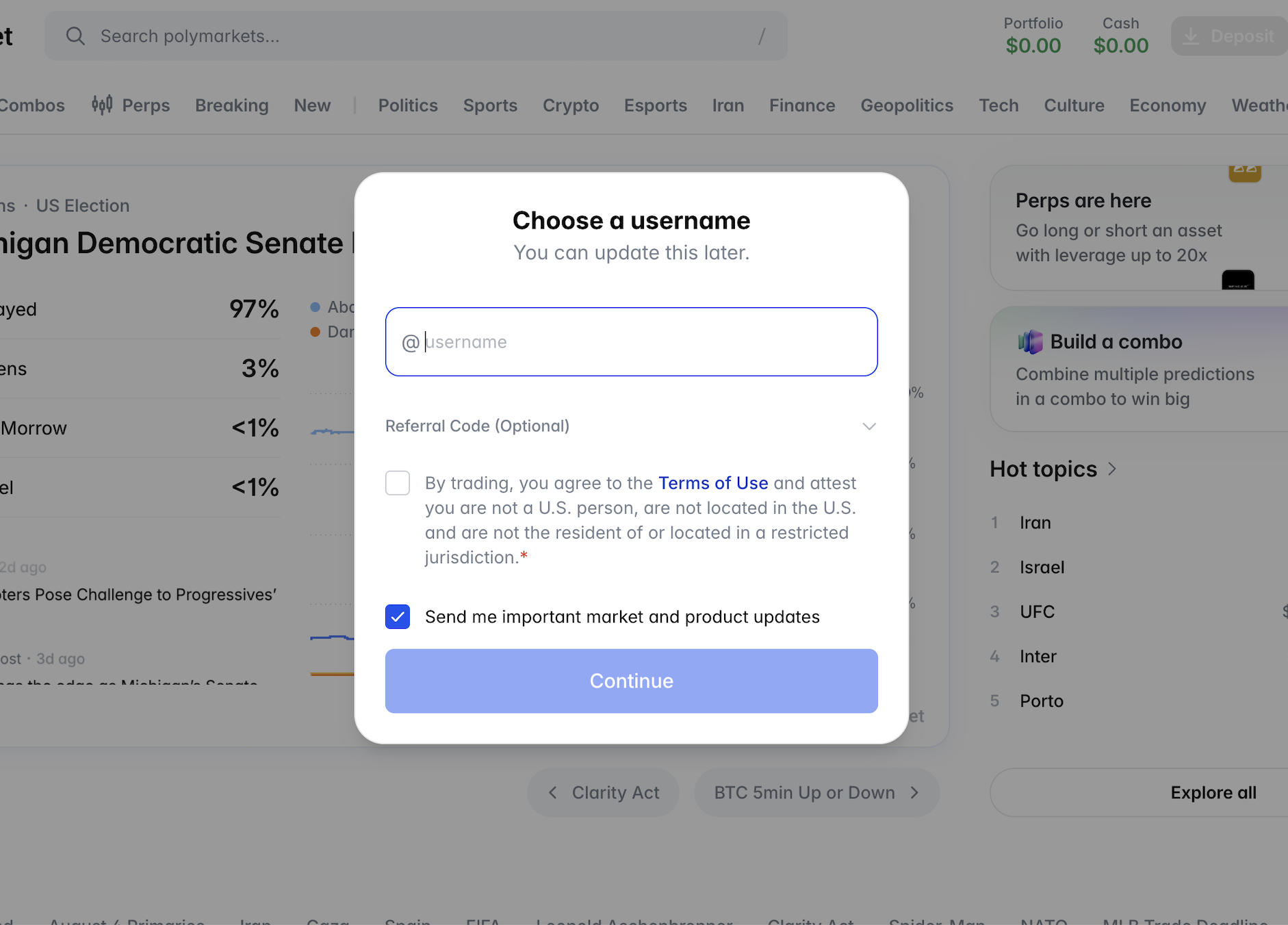Click the username input field
Viewport: 1288px width, 925px height.
[x=631, y=341]
